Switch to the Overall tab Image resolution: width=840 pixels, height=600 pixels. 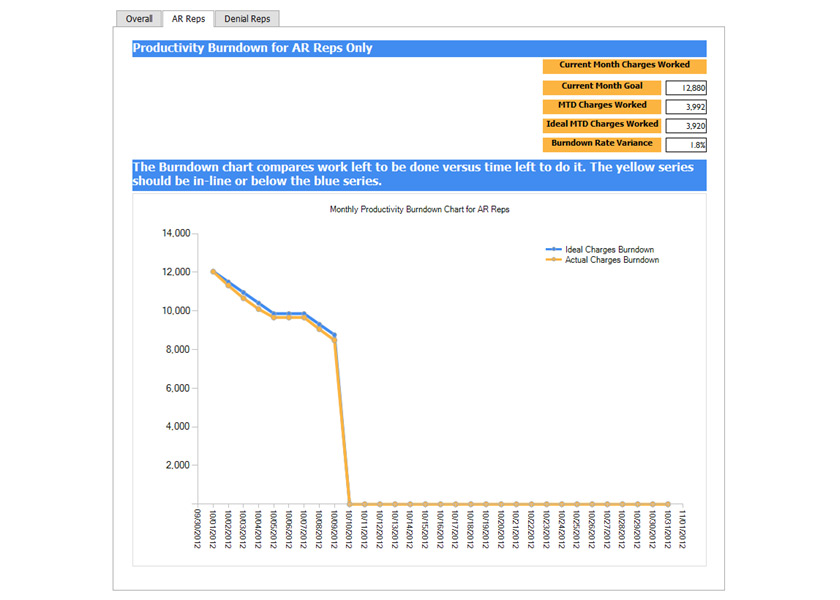coord(139,19)
